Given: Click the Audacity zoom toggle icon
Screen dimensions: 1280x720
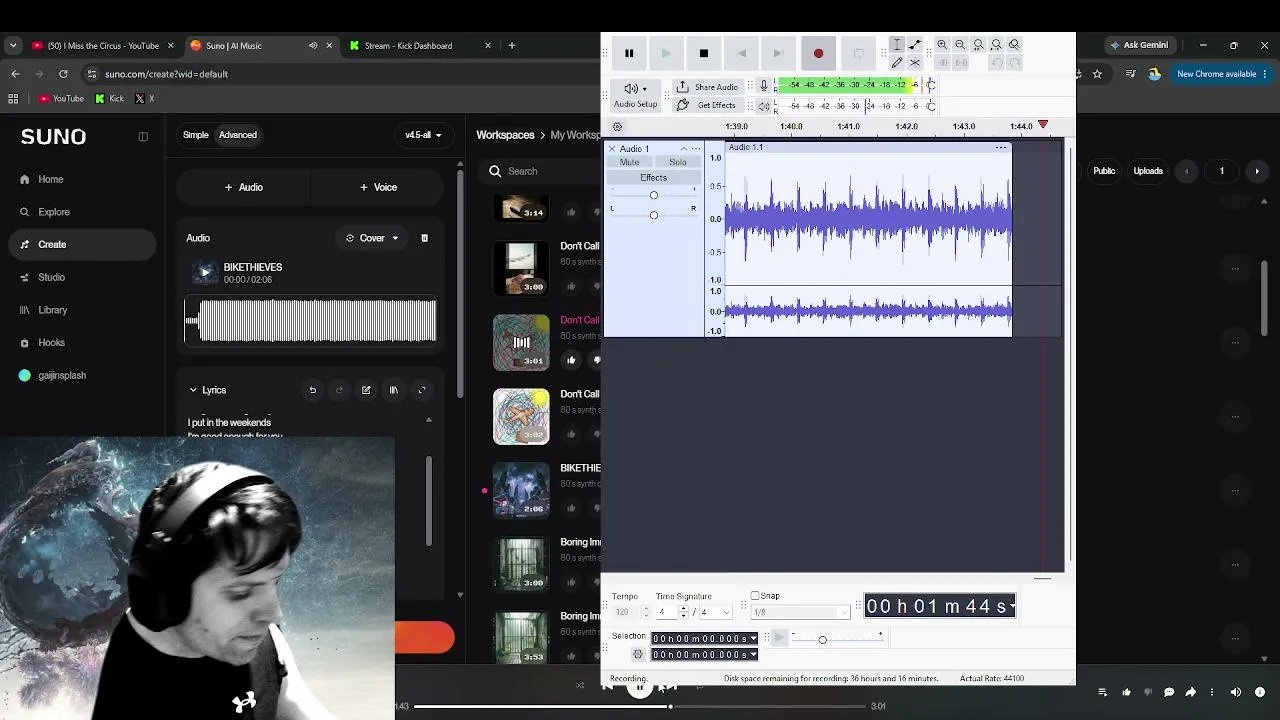Looking at the screenshot, I should tap(1014, 45).
